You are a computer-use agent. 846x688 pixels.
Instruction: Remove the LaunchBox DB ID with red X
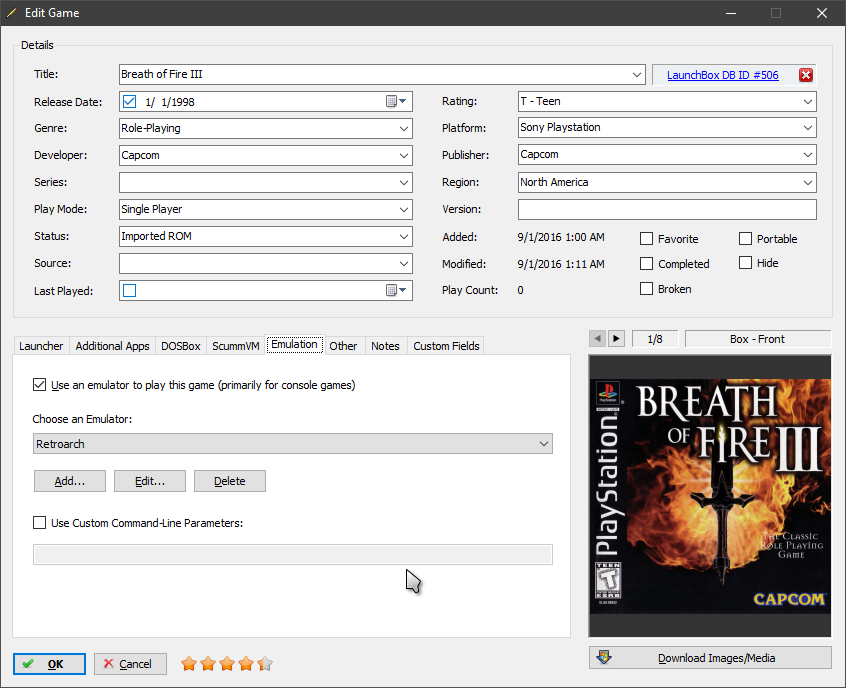click(x=806, y=75)
